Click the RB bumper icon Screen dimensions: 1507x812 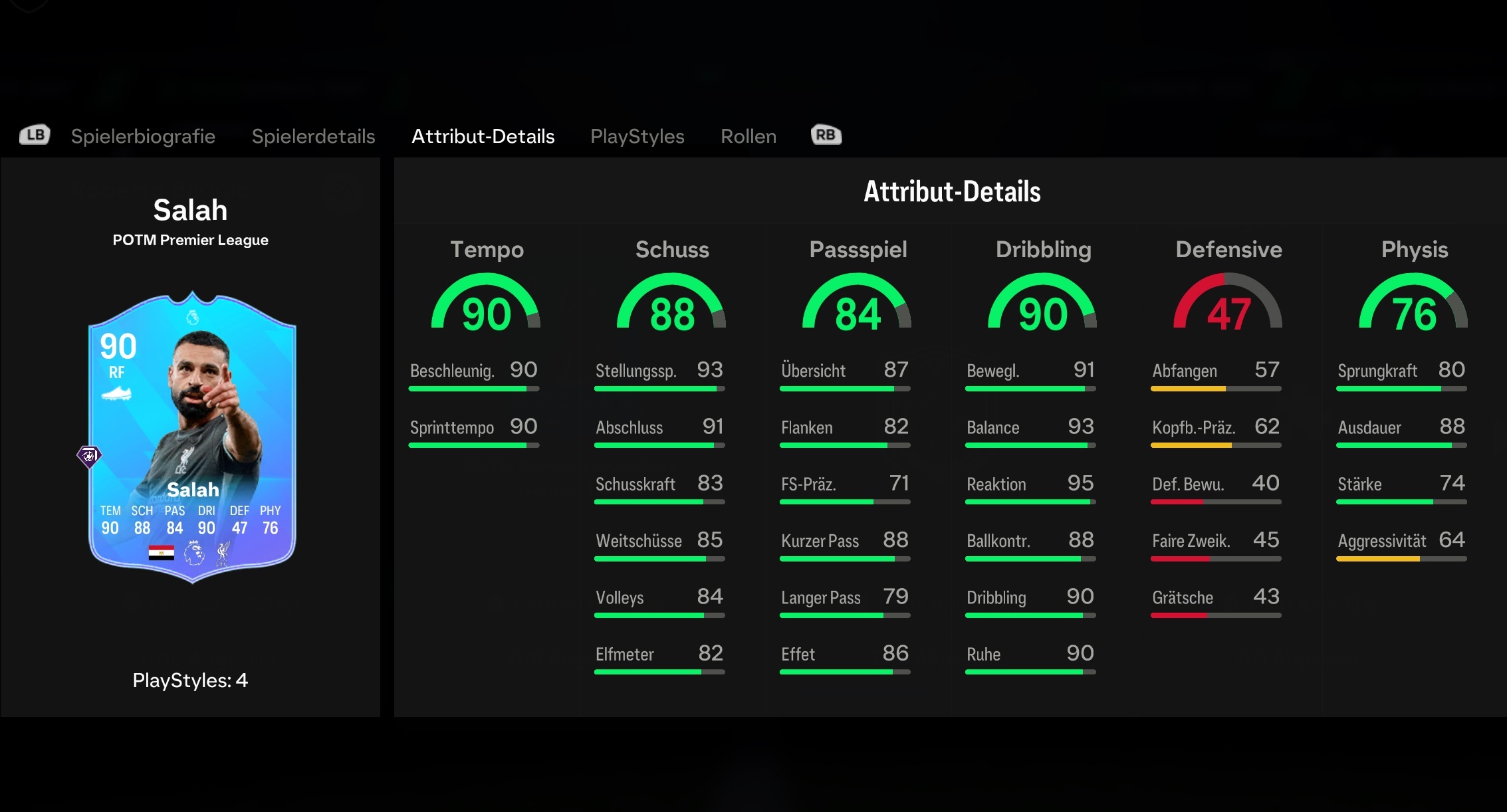tap(826, 135)
